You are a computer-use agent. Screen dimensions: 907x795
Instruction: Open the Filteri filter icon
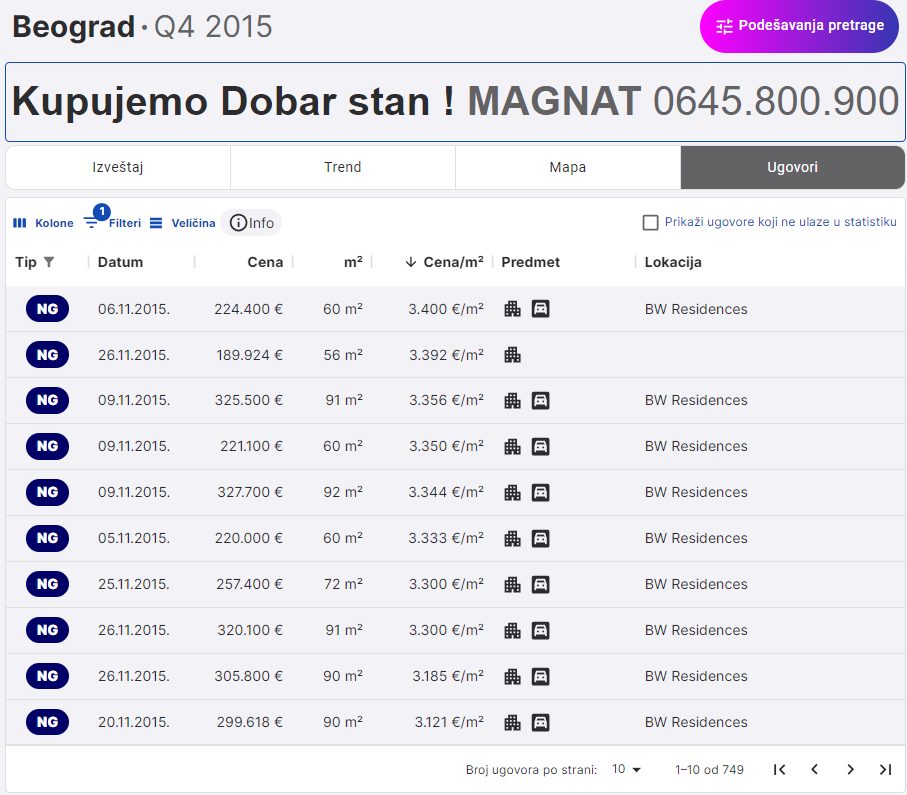(92, 223)
